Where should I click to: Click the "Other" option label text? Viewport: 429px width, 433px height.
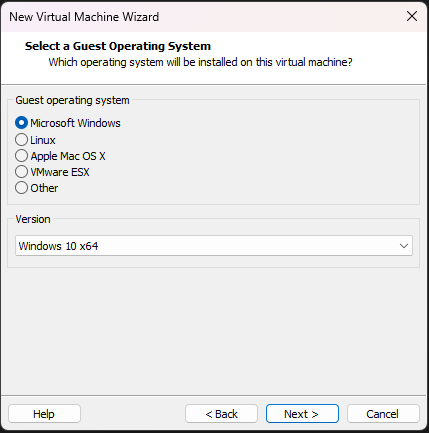pyautogui.click(x=44, y=188)
